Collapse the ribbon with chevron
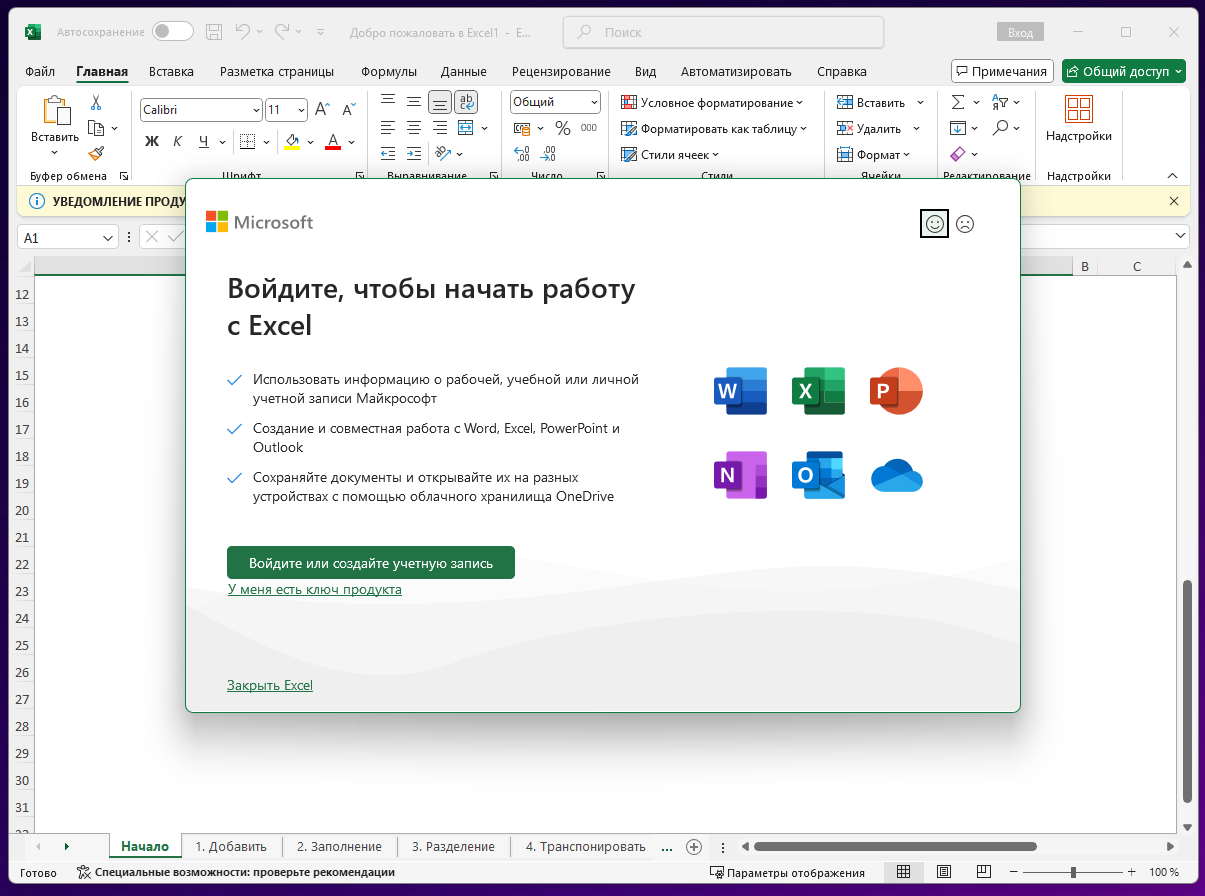Screen dimensions: 1205x896 (1173, 176)
